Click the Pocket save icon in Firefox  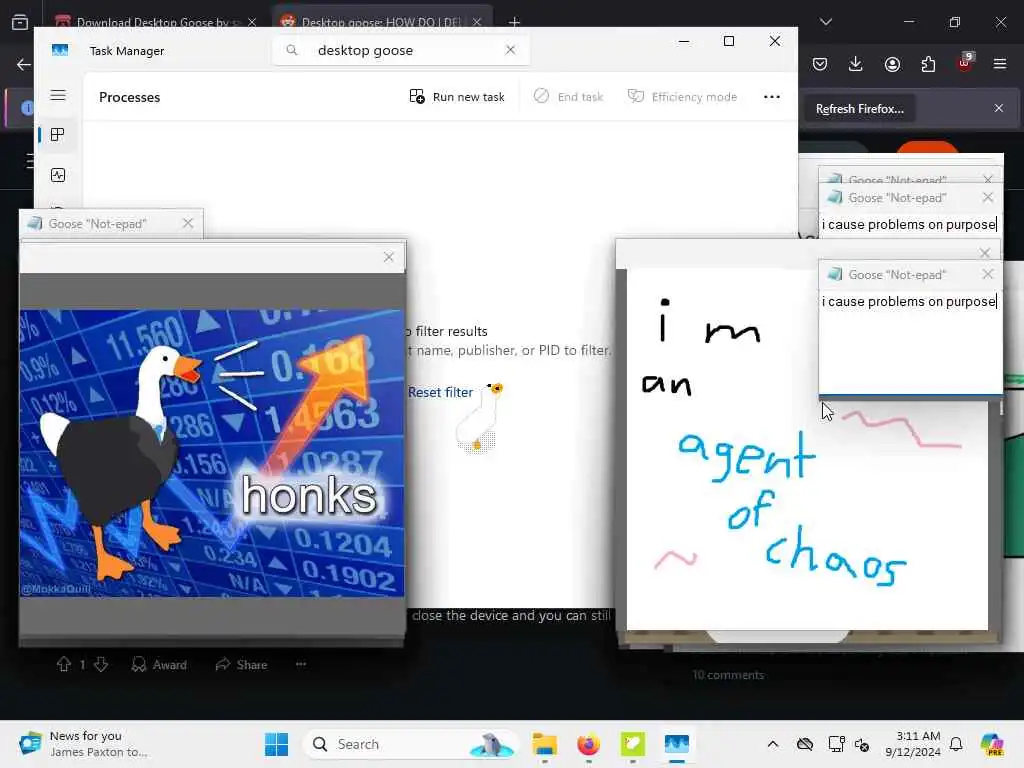point(820,64)
